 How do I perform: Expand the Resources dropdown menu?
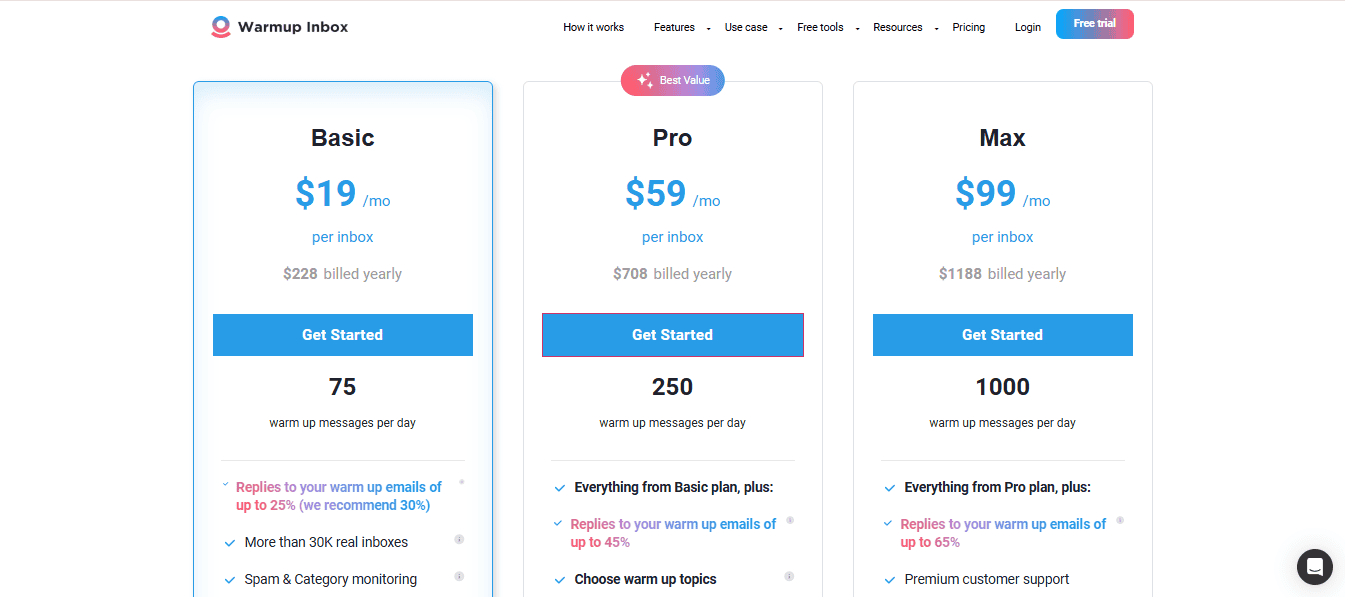tap(905, 27)
